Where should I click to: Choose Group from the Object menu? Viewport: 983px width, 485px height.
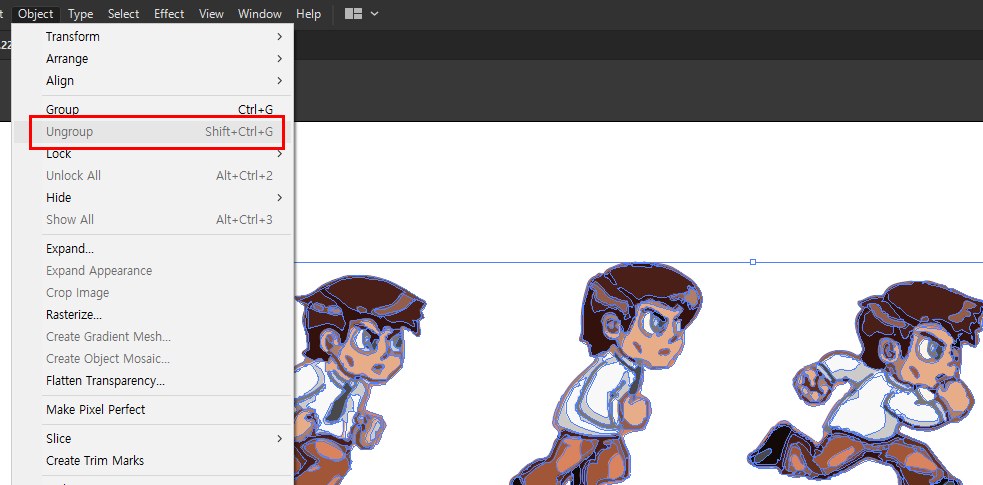[152, 110]
